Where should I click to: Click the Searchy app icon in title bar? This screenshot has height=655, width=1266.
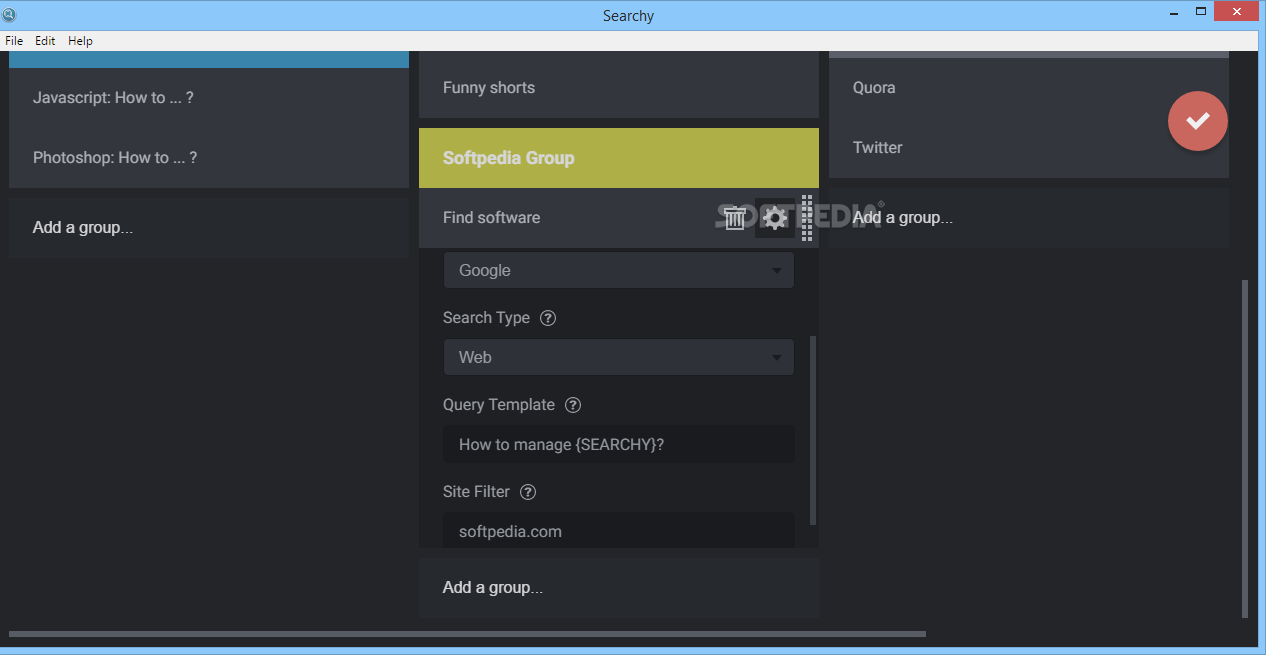9,15
